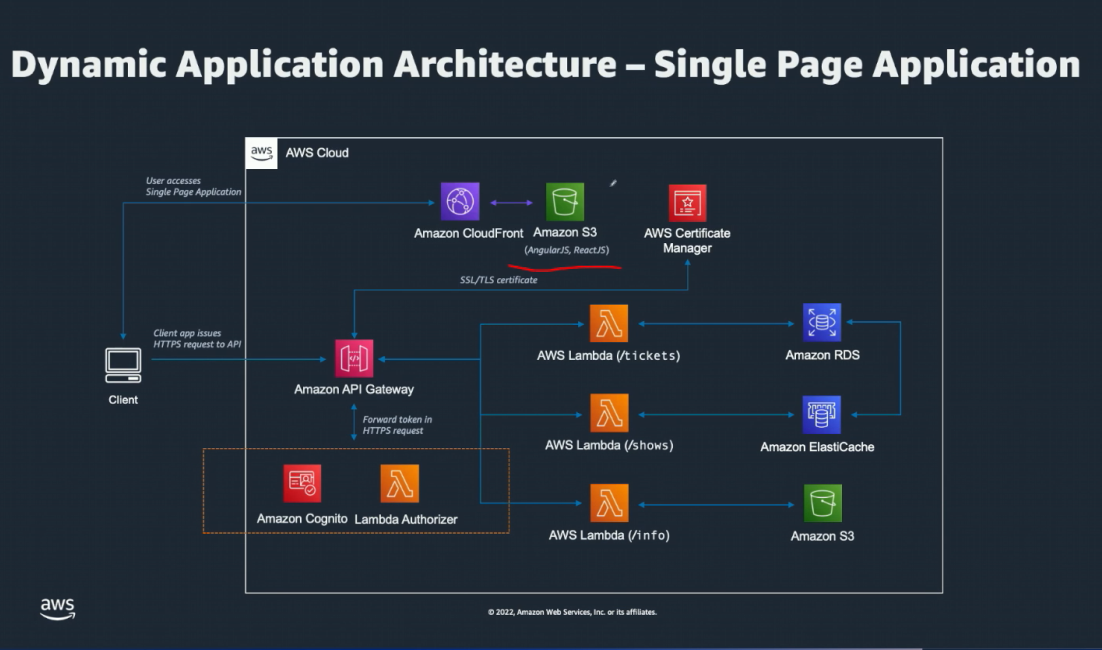The image size is (1102, 650).
Task: Select the Lambda Authorizer icon
Action: pyautogui.click(x=400, y=484)
